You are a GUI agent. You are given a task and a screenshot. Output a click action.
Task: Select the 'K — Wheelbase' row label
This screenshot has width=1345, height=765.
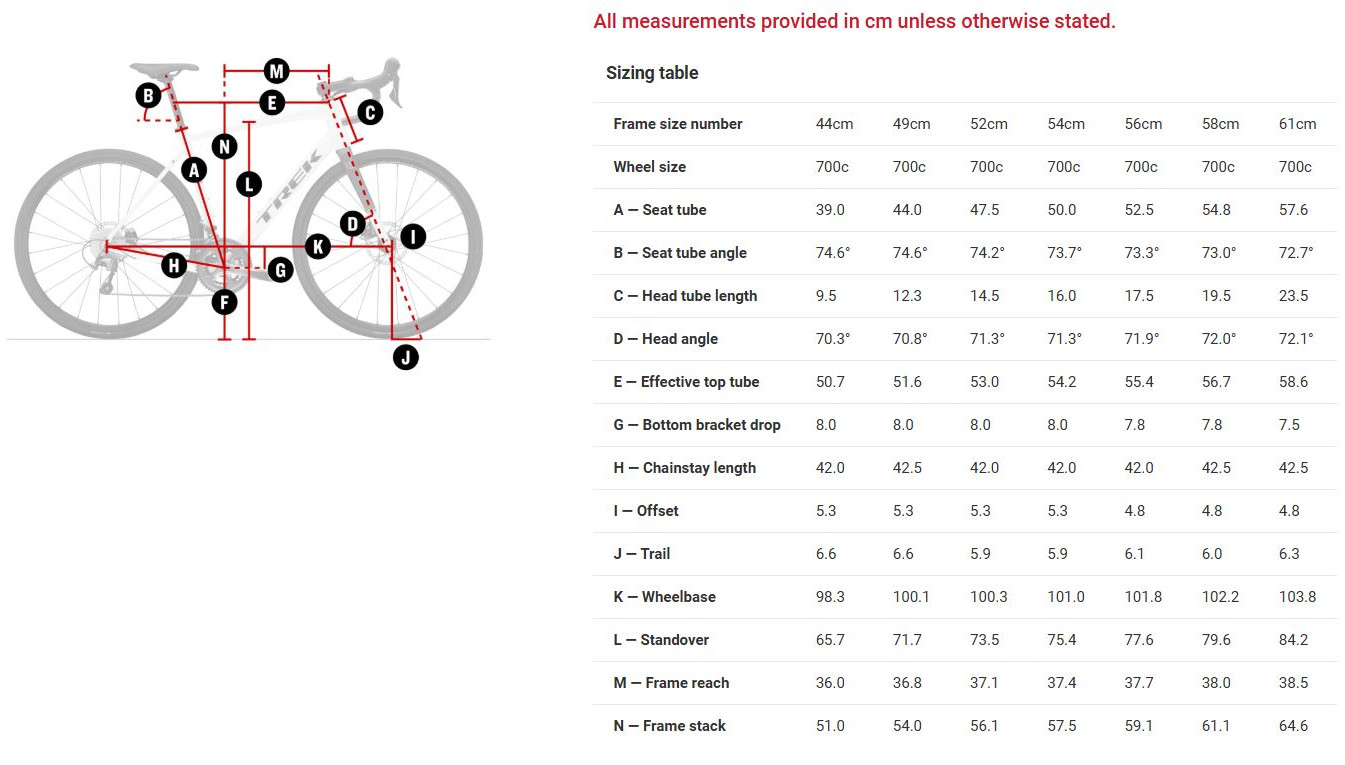pos(664,597)
